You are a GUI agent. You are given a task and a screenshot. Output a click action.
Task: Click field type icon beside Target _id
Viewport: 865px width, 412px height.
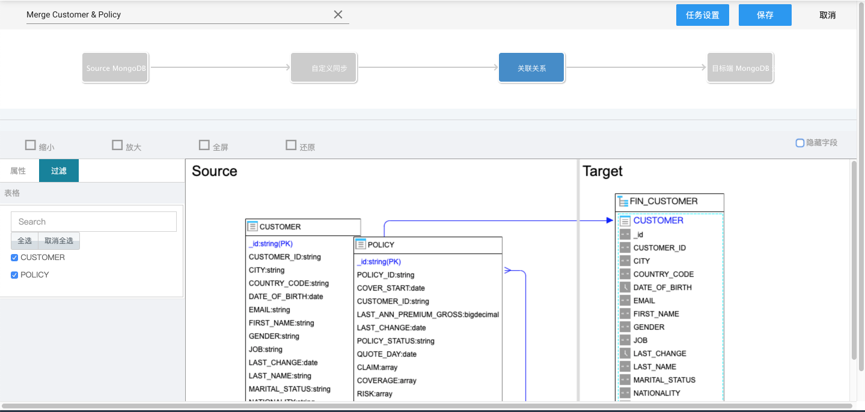pos(625,234)
